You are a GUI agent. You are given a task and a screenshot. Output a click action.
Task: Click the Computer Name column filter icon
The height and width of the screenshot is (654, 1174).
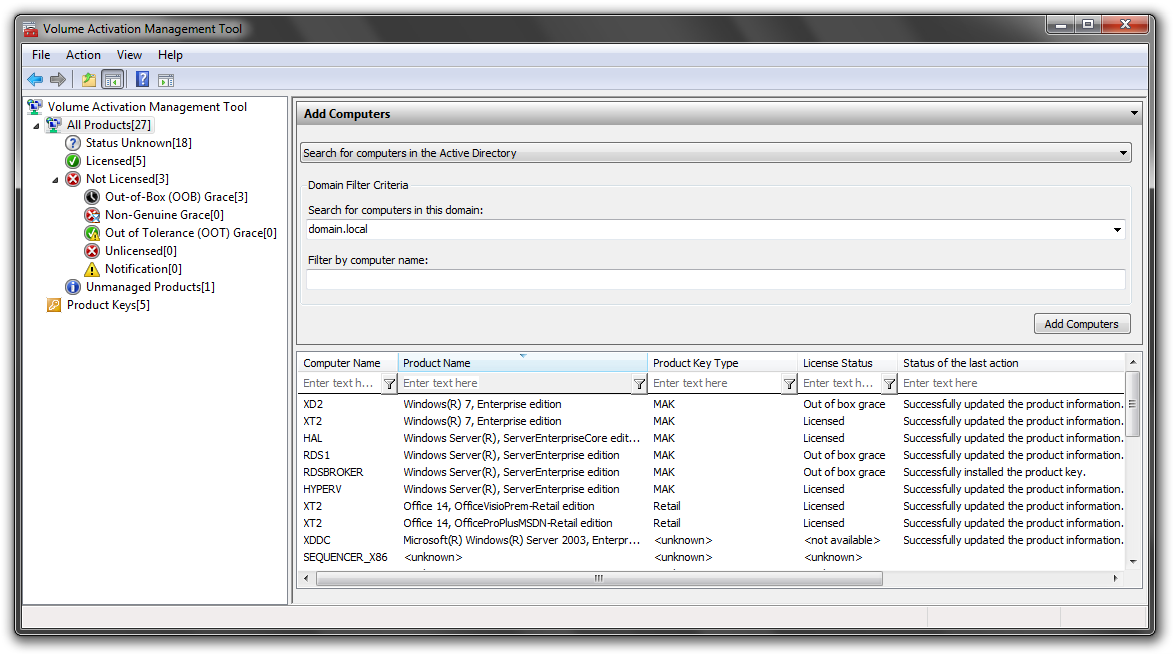coord(389,384)
